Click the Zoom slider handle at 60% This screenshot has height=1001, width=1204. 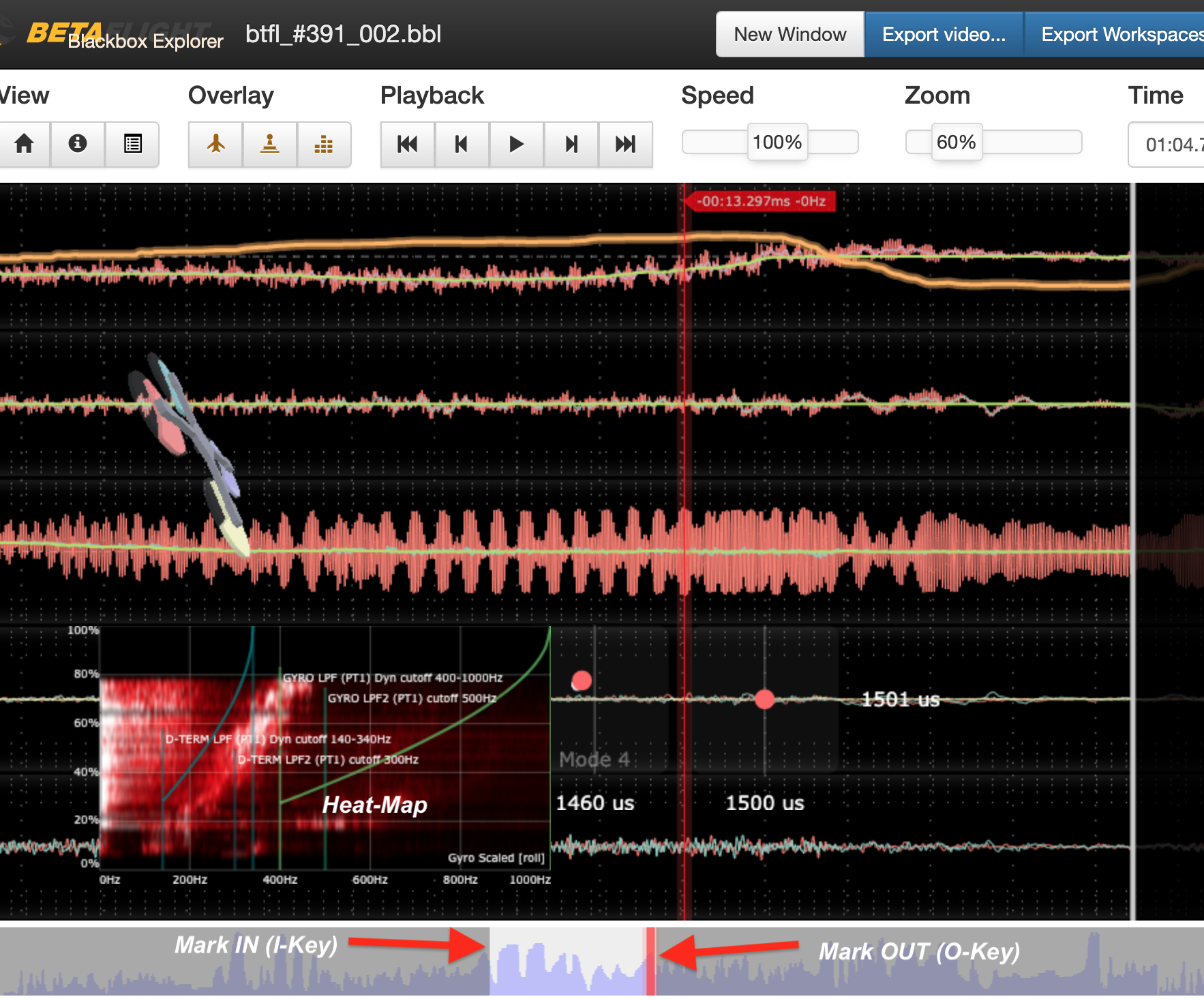pyautogui.click(x=957, y=142)
